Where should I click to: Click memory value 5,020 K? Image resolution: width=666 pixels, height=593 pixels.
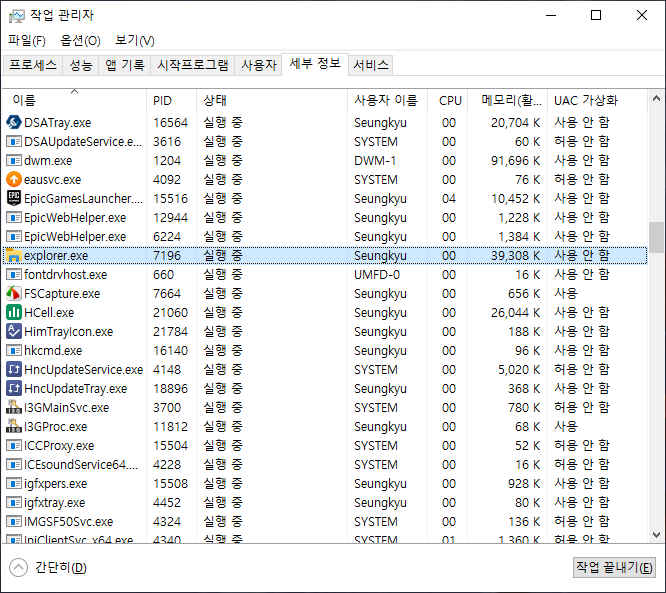[x=519, y=370]
